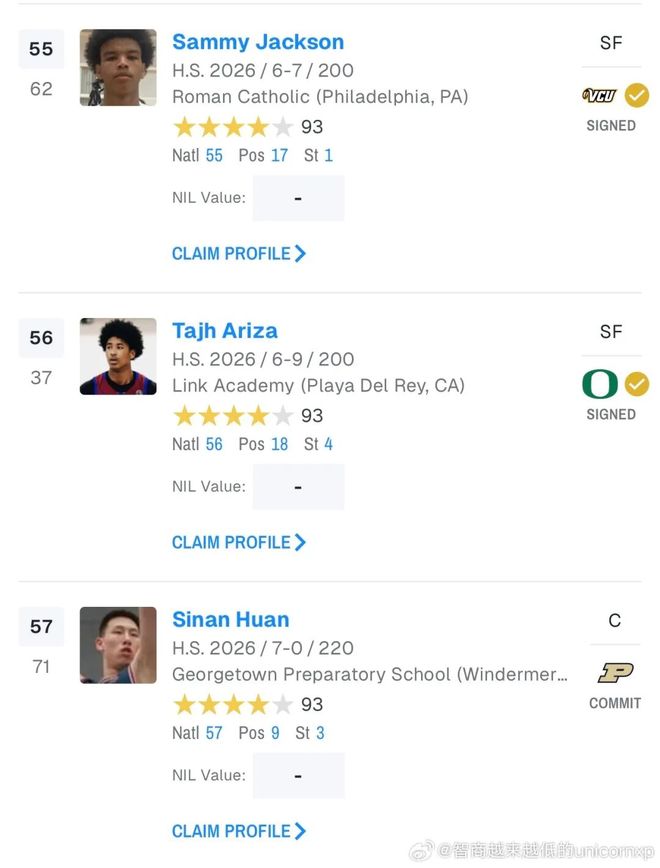Viewport: 660px width, 868px height.
Task: Open Sammy Jackson's profile photo
Action: click(x=118, y=68)
